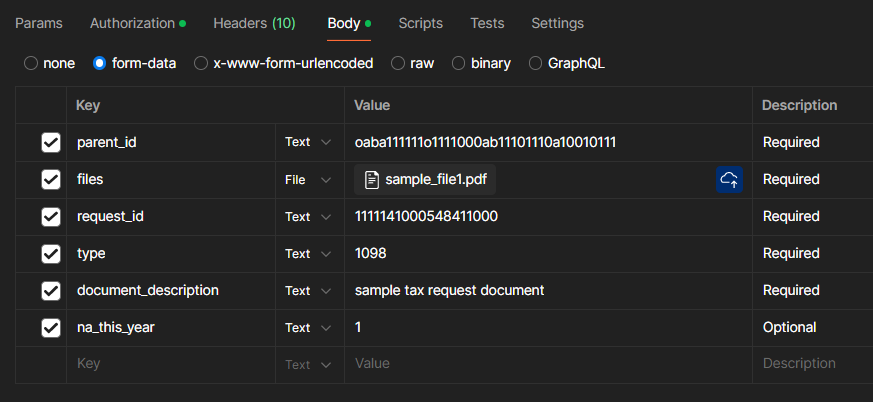This screenshot has height=402, width=873.
Task: Click the request_id key cell
Action: [x=171, y=217]
